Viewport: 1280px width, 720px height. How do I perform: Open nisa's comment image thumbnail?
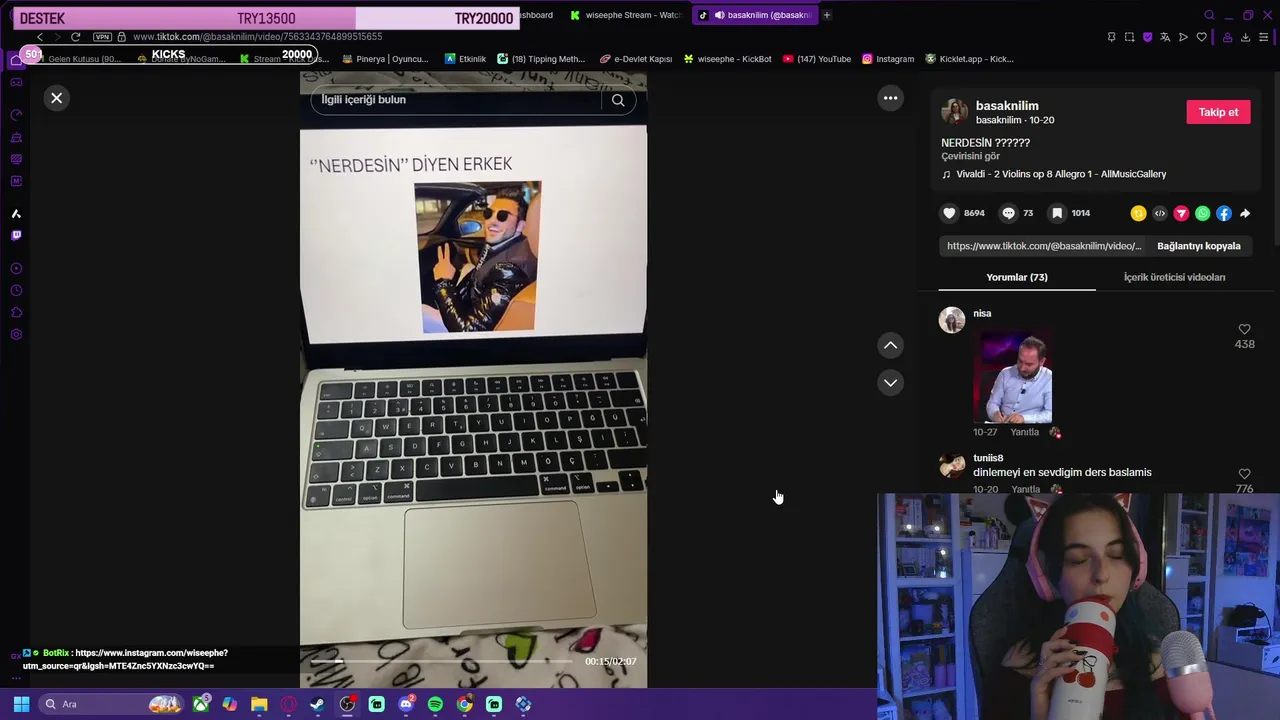[x=1013, y=379]
